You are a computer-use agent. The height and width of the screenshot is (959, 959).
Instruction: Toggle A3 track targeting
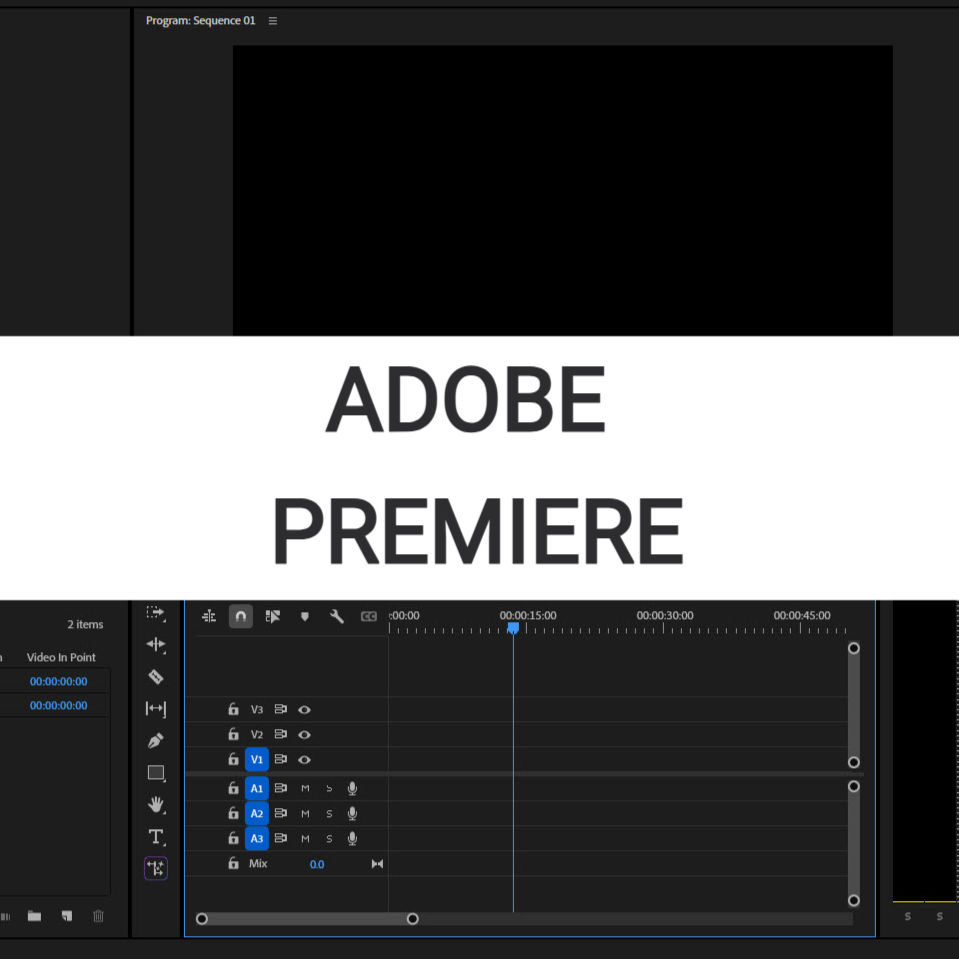[257, 839]
